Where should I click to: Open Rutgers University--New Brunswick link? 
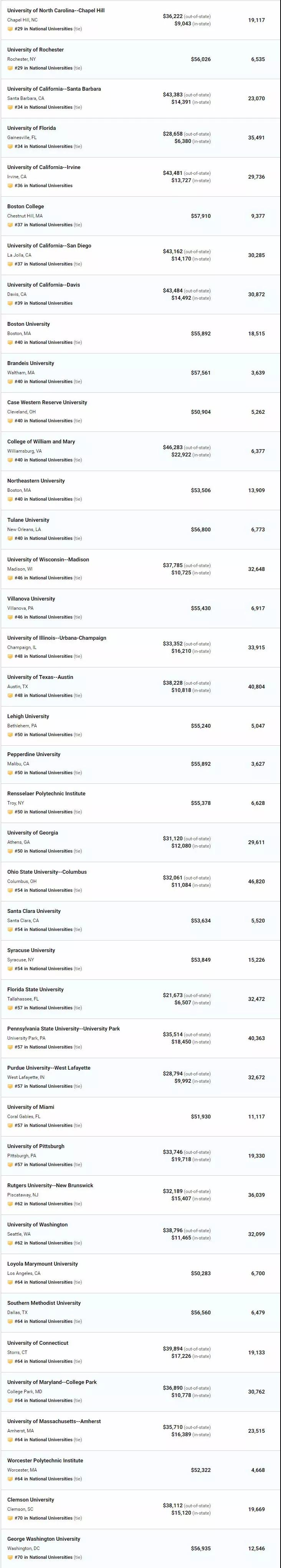tap(51, 1186)
